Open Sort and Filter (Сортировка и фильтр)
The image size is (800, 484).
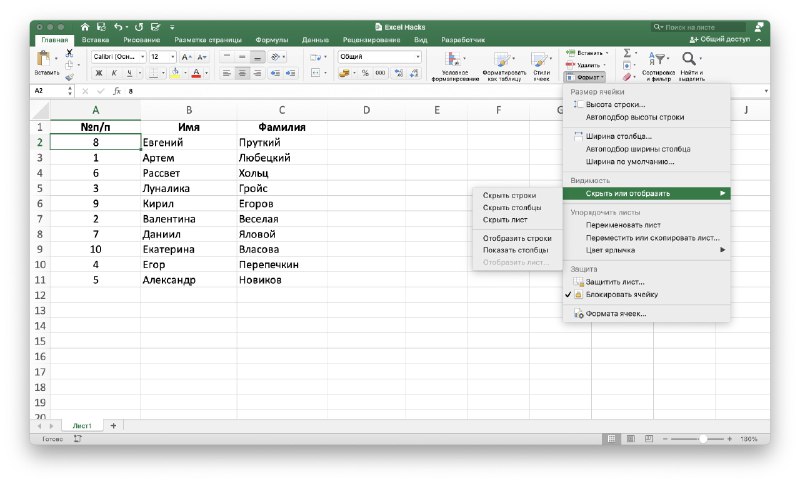(658, 66)
